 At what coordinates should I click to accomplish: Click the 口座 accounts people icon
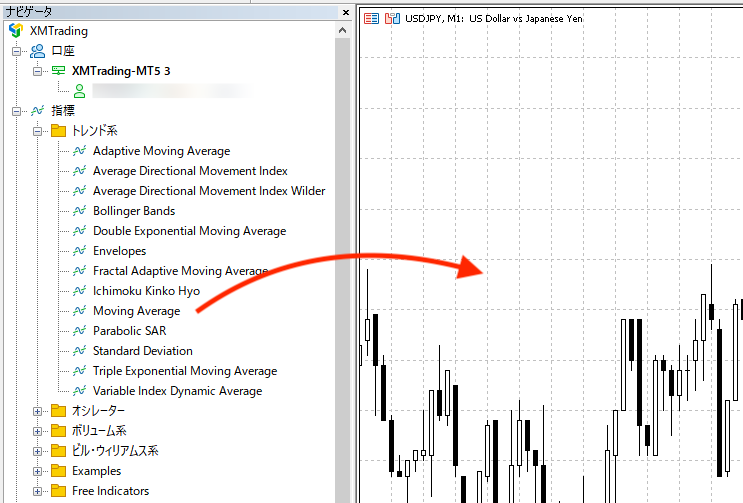pos(37,51)
